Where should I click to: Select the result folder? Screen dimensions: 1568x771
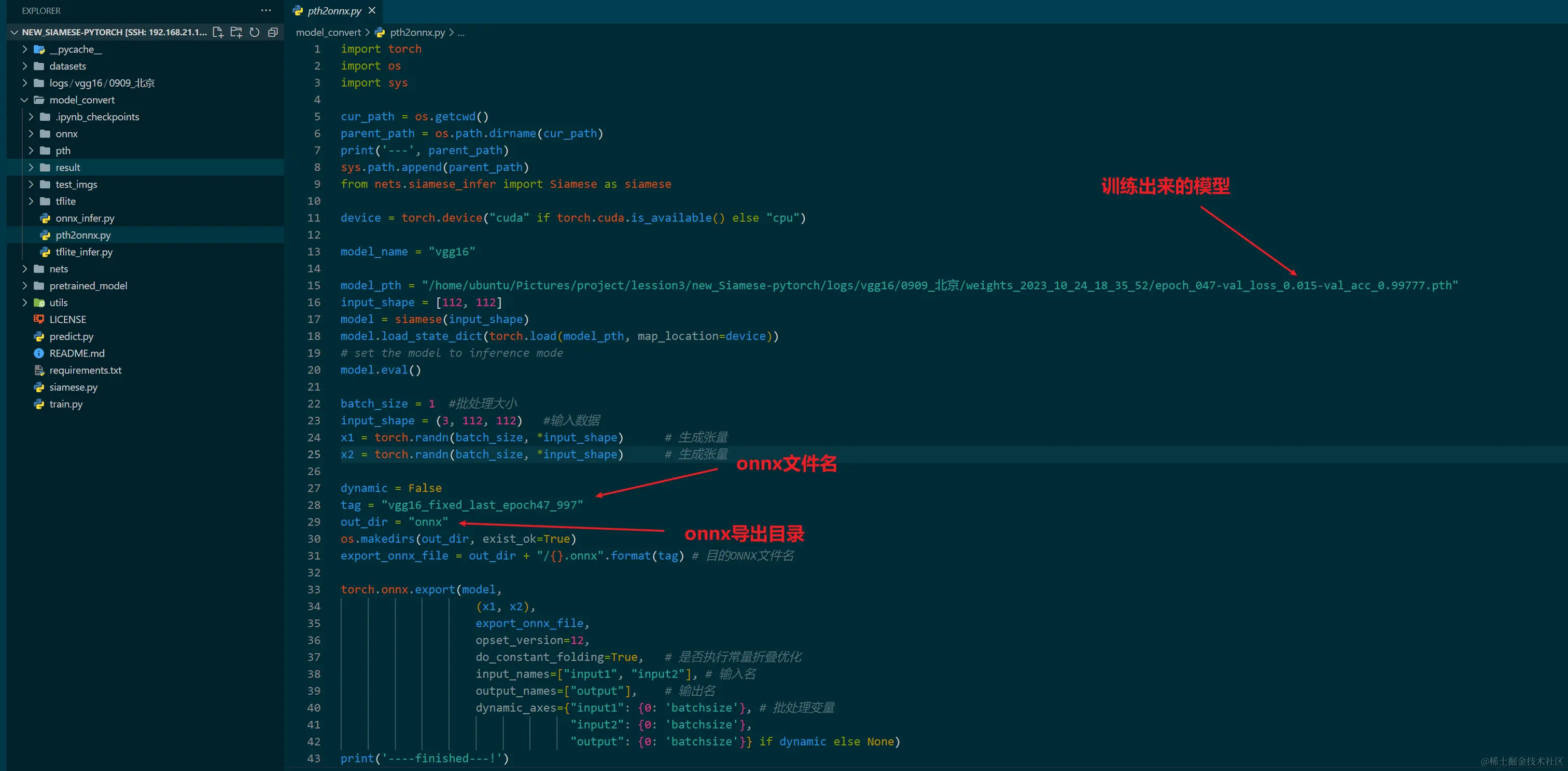click(x=67, y=168)
